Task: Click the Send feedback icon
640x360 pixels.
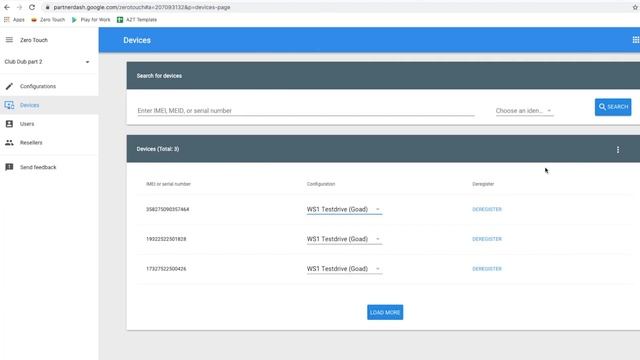Action: [x=9, y=167]
